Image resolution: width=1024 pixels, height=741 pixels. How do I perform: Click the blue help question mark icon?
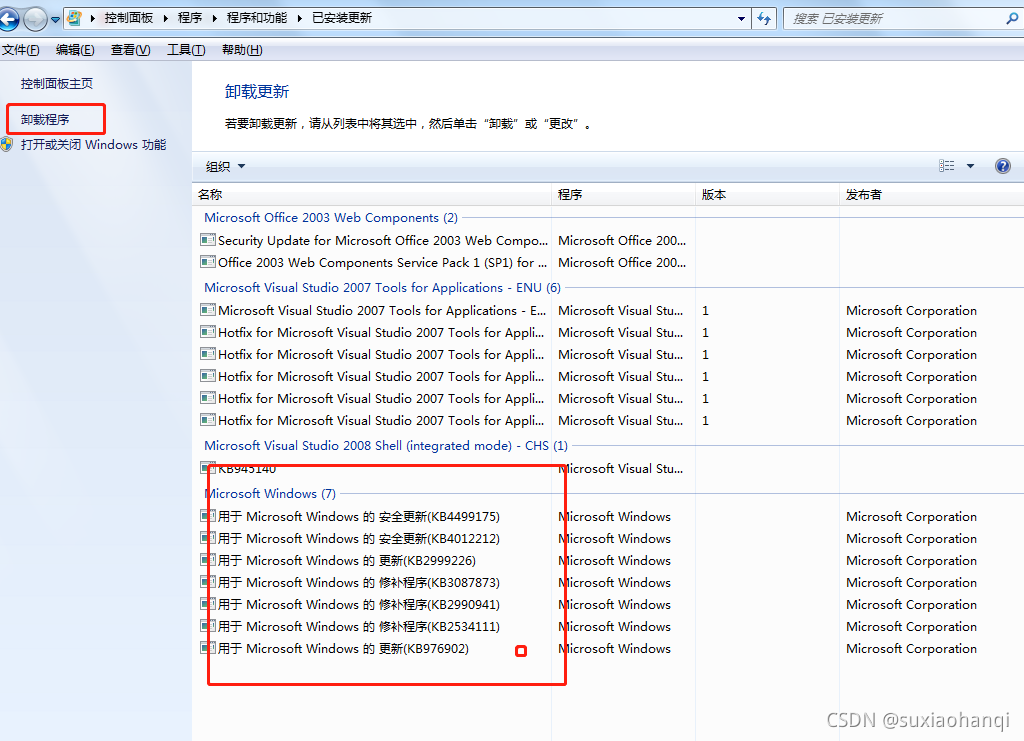(1002, 166)
